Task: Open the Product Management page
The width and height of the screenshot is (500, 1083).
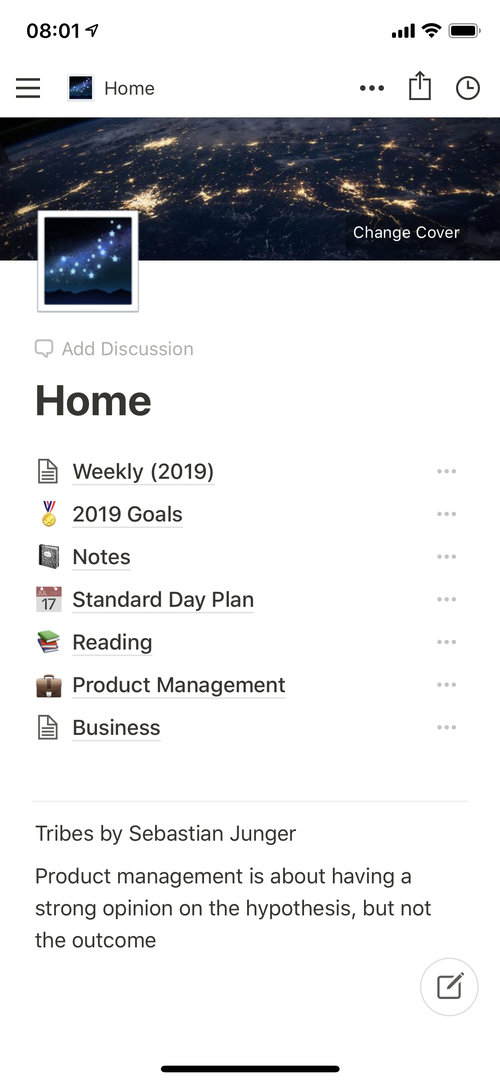Action: click(179, 685)
